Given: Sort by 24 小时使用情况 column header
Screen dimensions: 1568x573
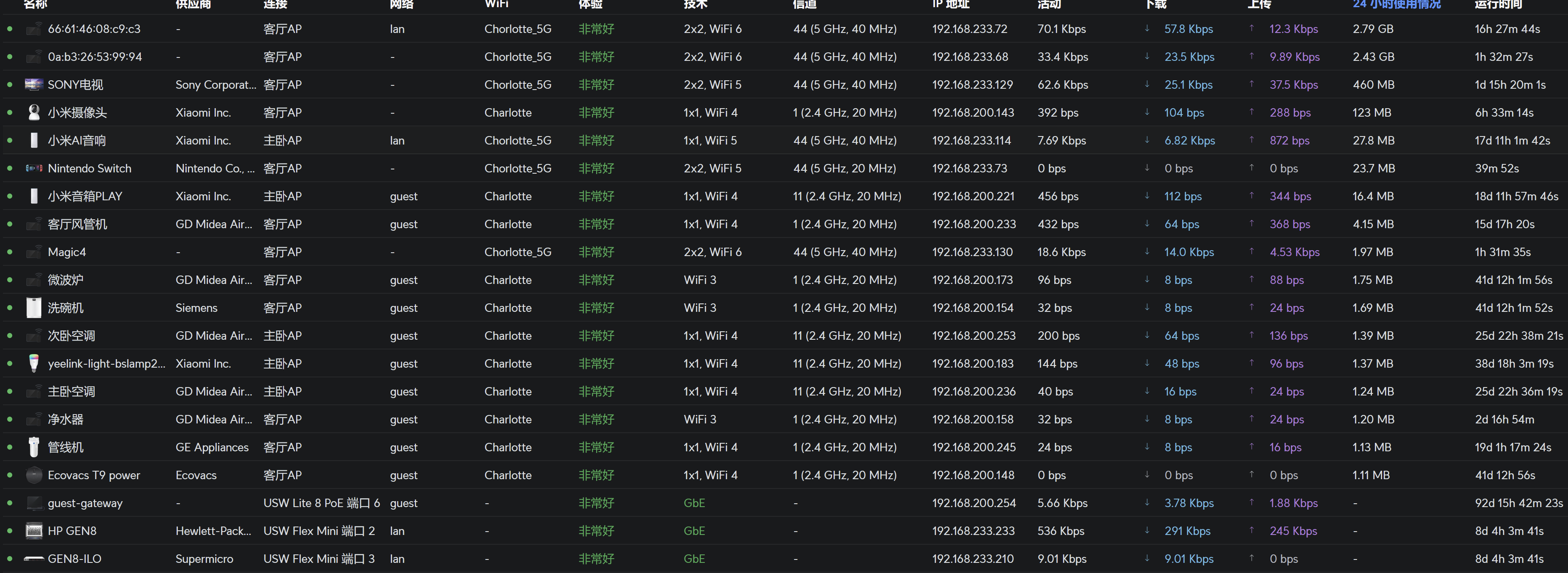Looking at the screenshot, I should pyautogui.click(x=1396, y=4).
